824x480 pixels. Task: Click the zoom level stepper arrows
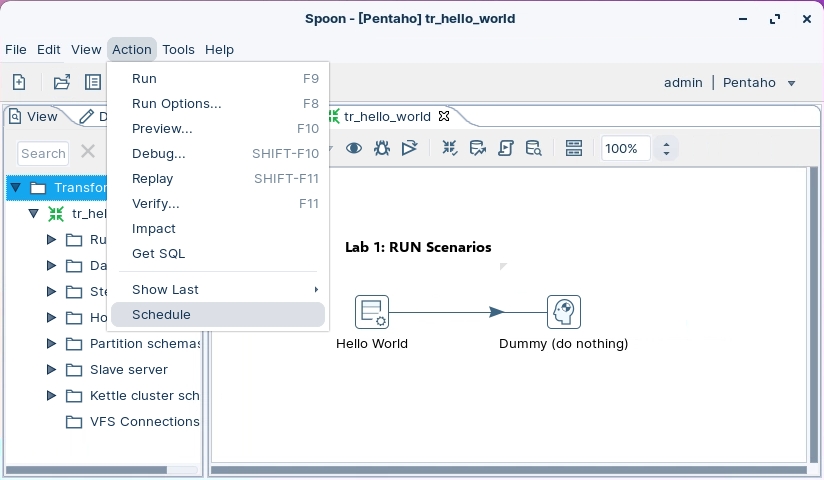666,149
